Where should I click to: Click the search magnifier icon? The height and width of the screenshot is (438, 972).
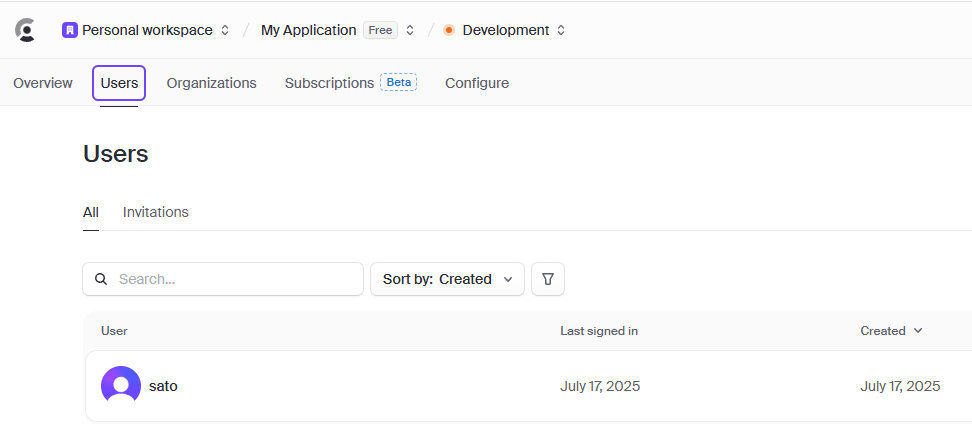pyautogui.click(x=101, y=279)
